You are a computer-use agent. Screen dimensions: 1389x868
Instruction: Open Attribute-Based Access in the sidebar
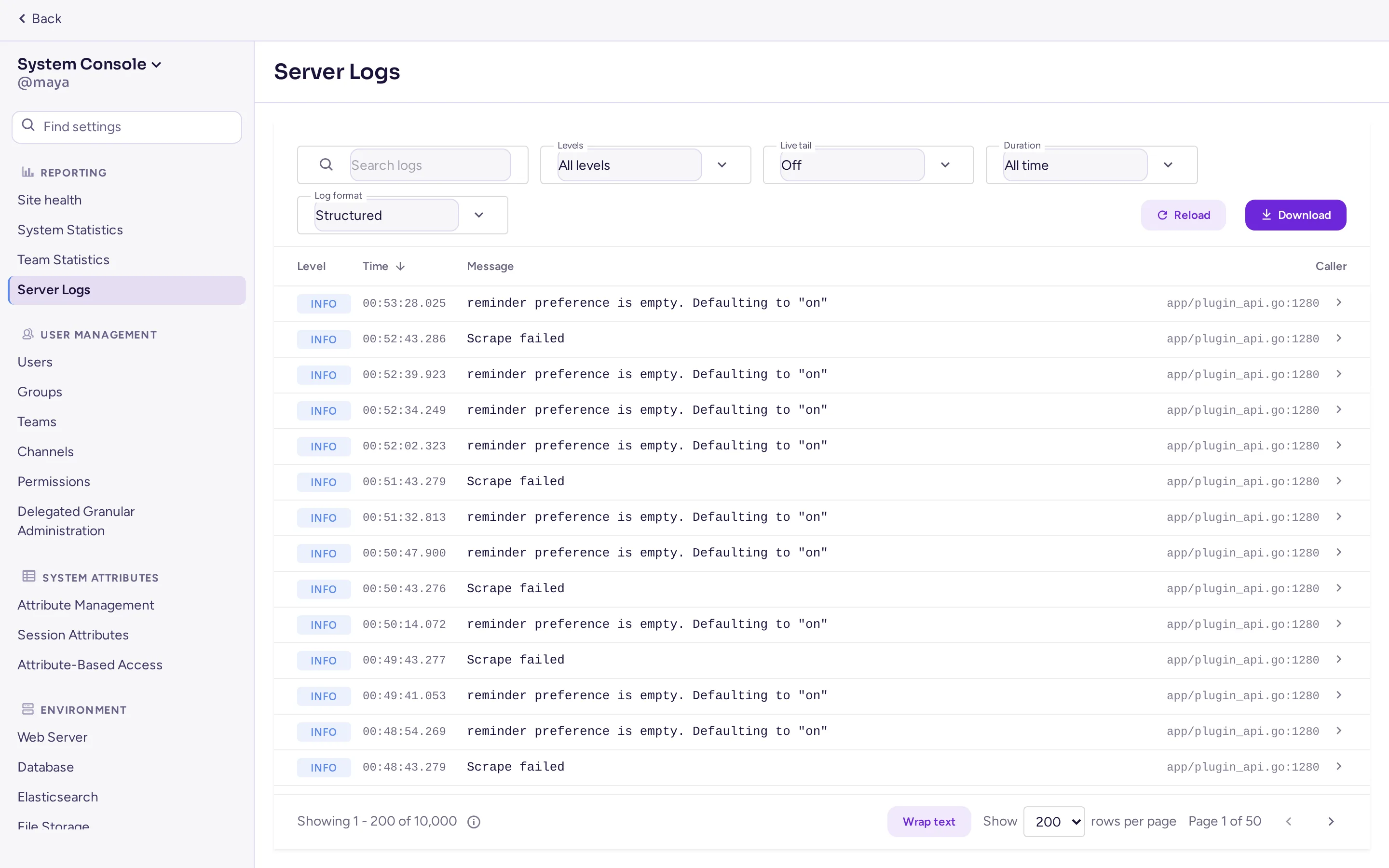pyautogui.click(x=90, y=664)
